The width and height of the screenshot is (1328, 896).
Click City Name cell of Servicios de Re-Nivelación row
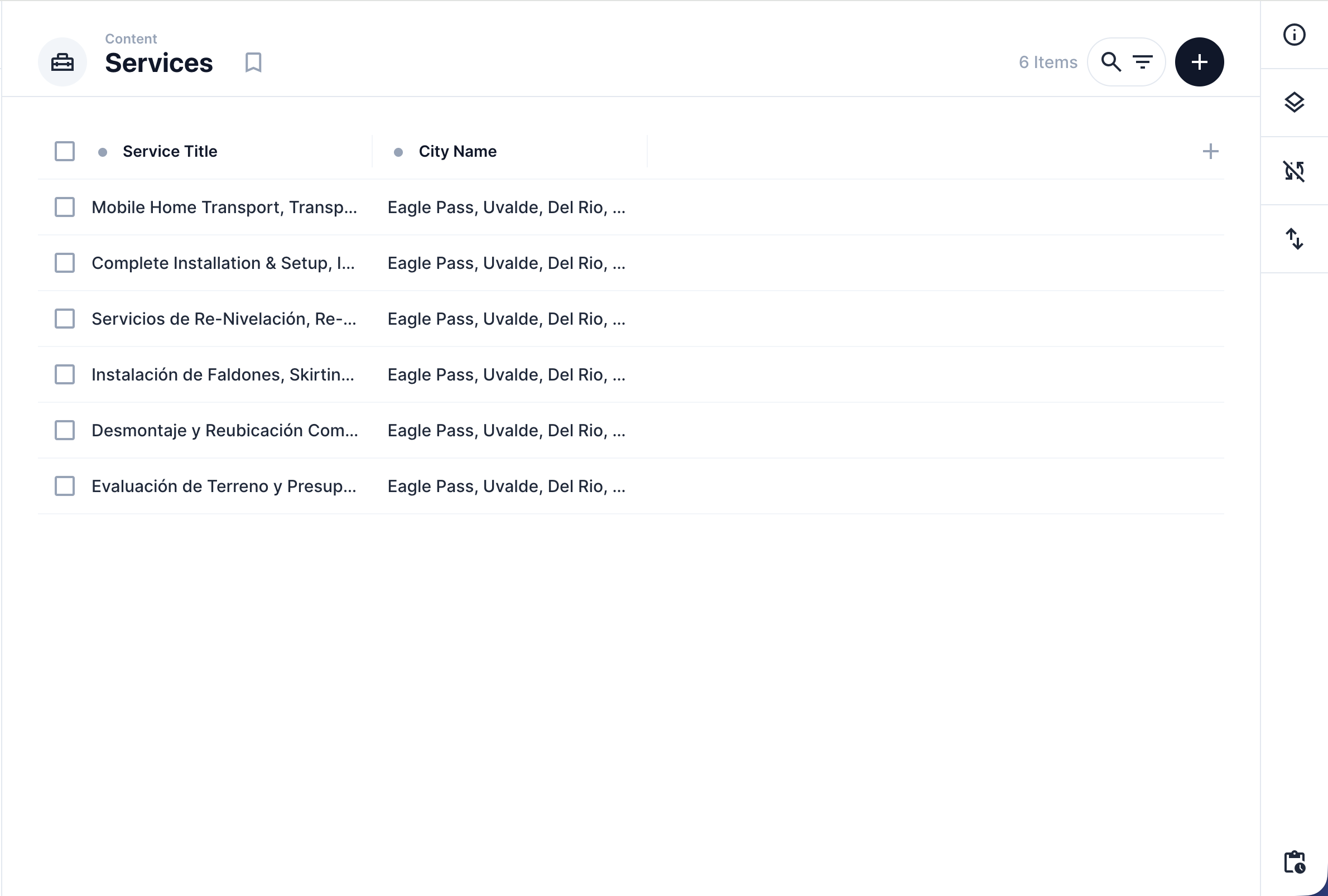506,319
